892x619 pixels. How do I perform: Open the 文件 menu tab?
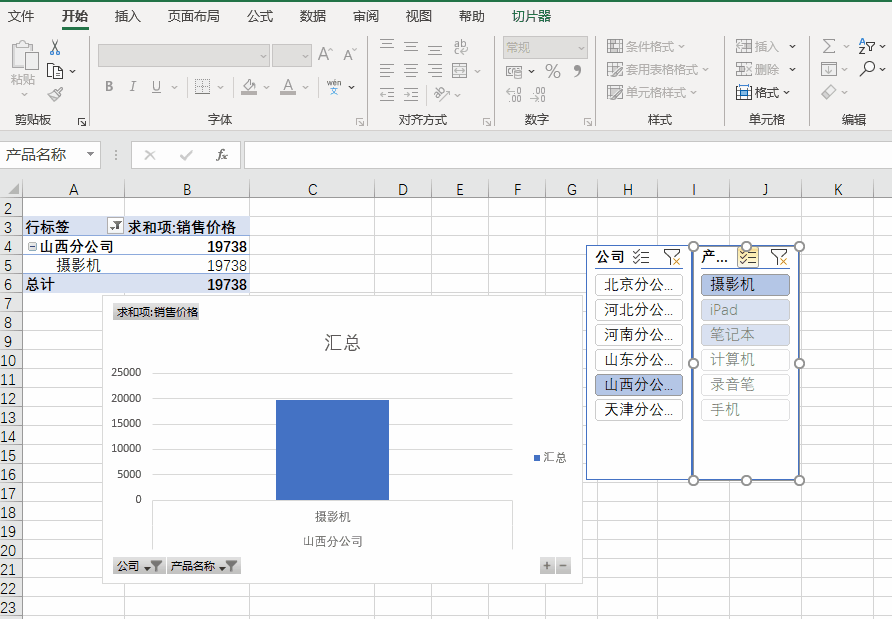click(x=21, y=16)
